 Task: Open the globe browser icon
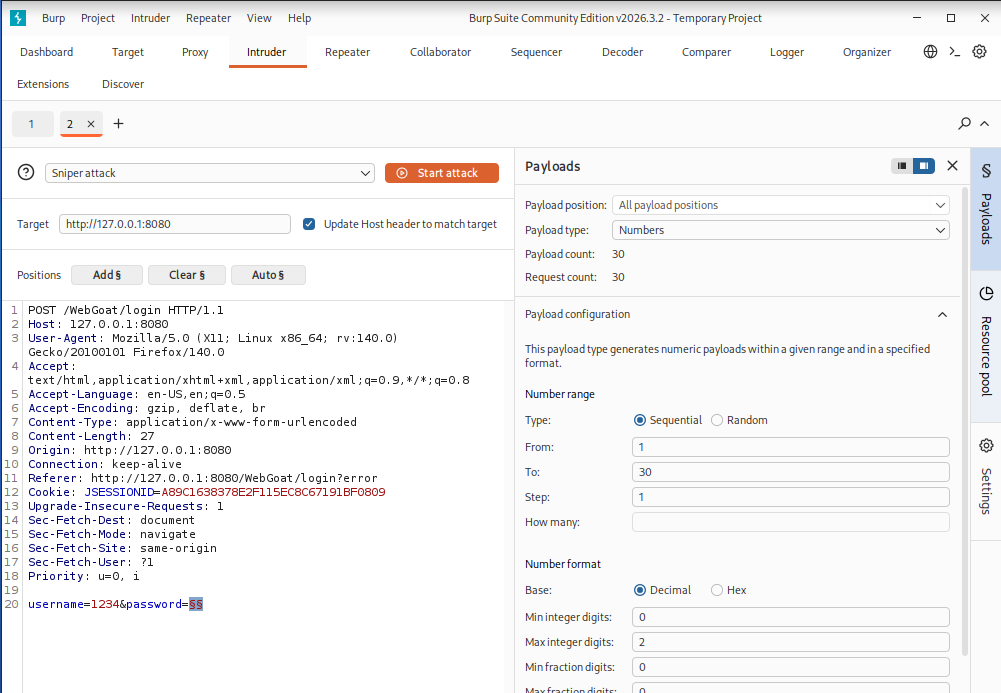pos(930,52)
